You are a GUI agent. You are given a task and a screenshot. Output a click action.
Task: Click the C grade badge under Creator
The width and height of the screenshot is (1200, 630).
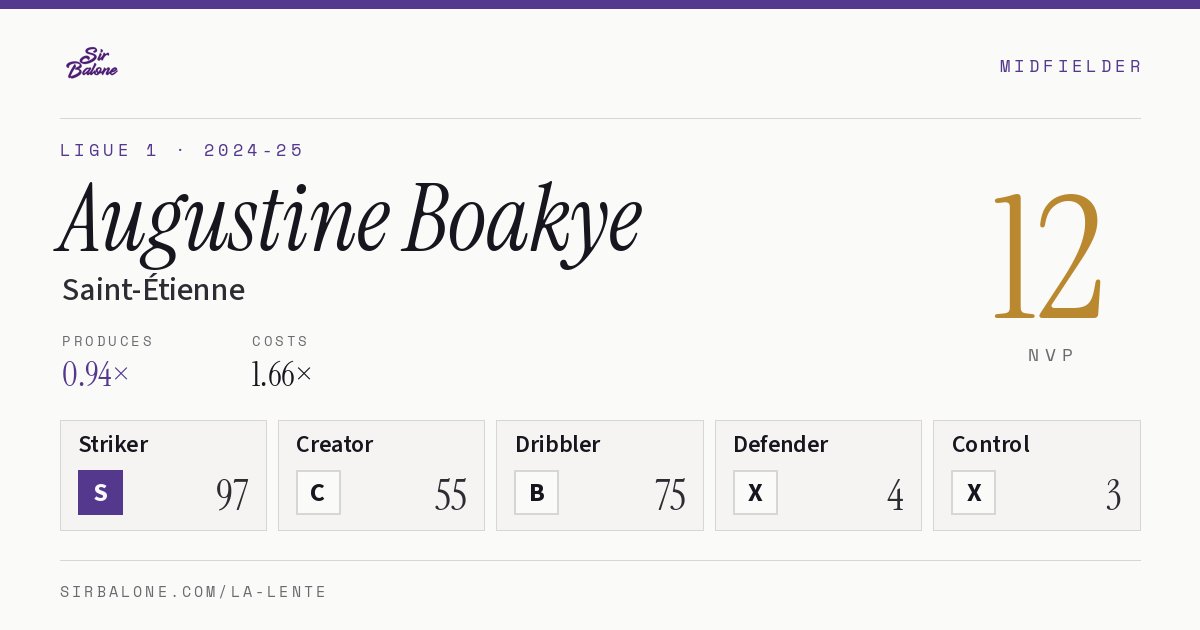click(x=318, y=493)
